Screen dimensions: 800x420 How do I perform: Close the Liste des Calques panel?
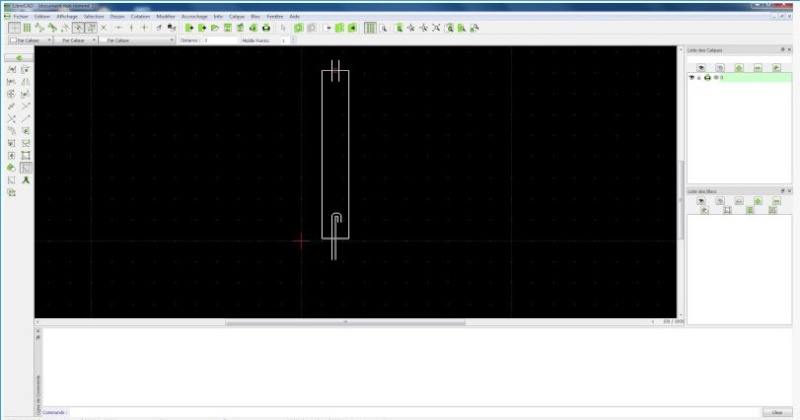coord(789,50)
